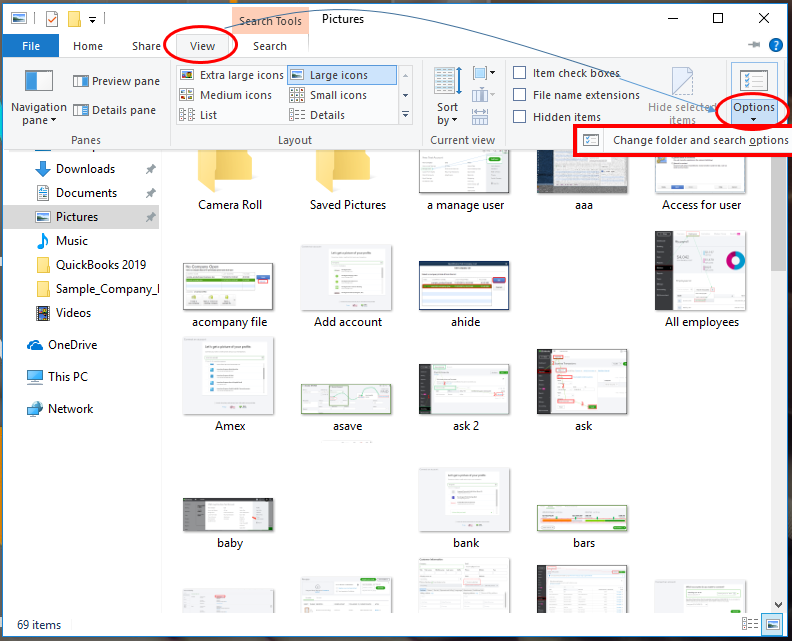Expand the Options dropdown arrow
The width and height of the screenshot is (792, 641).
[754, 119]
